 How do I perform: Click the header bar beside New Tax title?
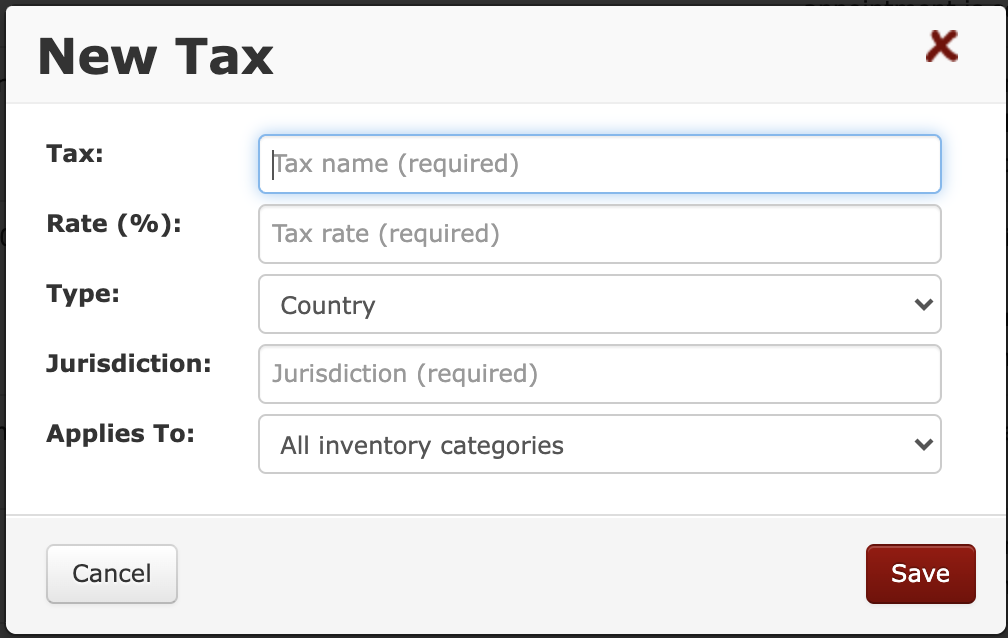click(598, 55)
